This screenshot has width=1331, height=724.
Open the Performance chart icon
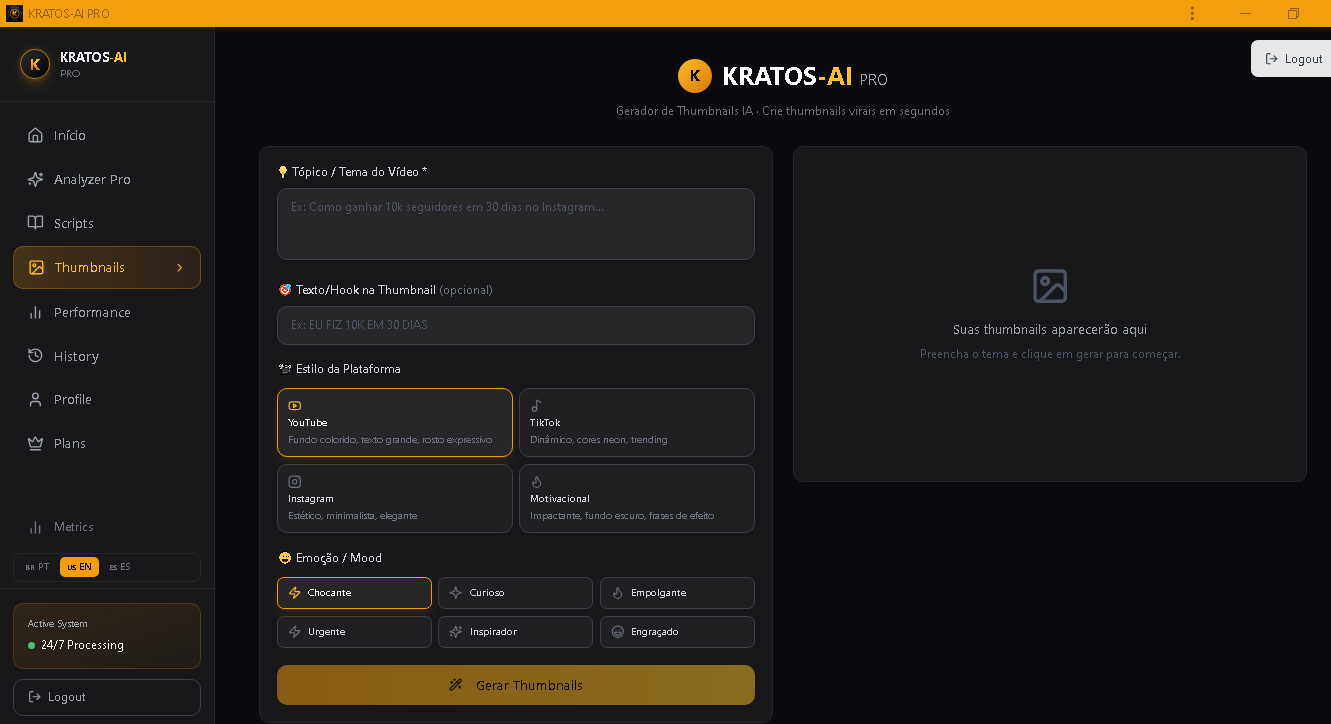(36, 312)
